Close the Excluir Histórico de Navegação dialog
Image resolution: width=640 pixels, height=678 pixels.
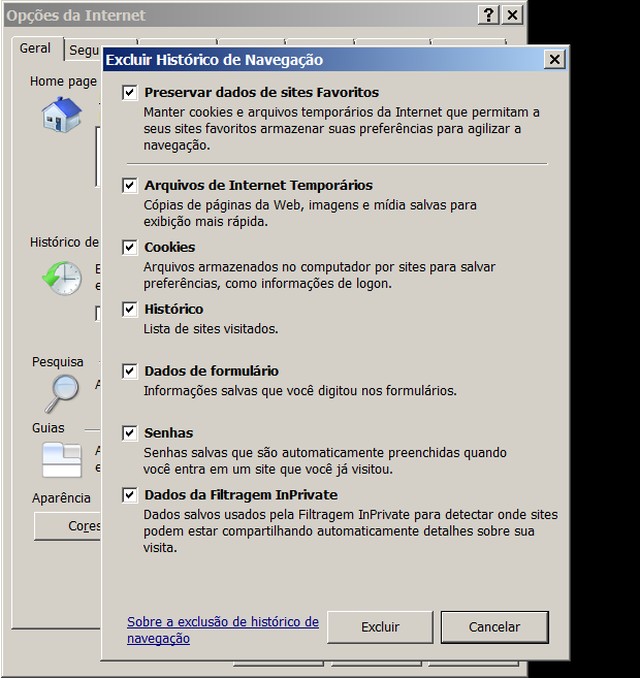click(554, 59)
